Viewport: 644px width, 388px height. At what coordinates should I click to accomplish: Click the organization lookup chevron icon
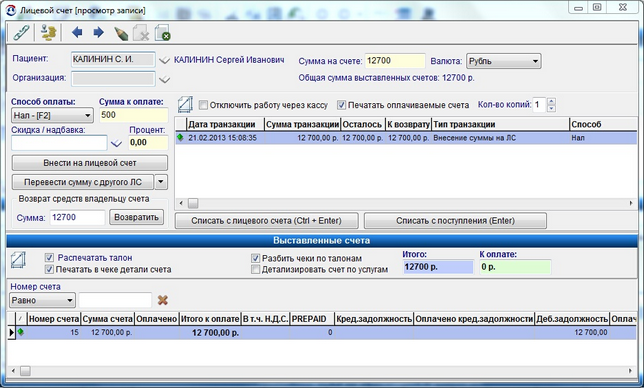coord(164,79)
